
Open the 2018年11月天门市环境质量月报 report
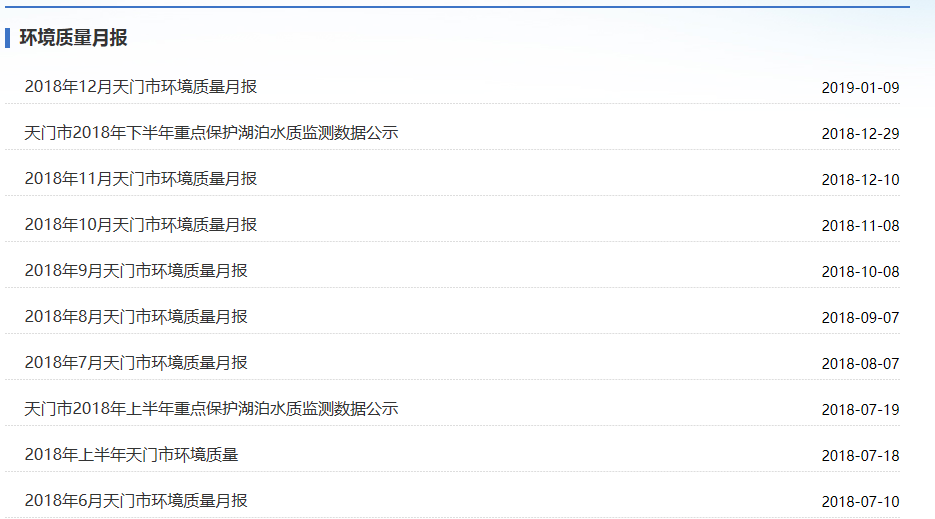click(x=141, y=179)
